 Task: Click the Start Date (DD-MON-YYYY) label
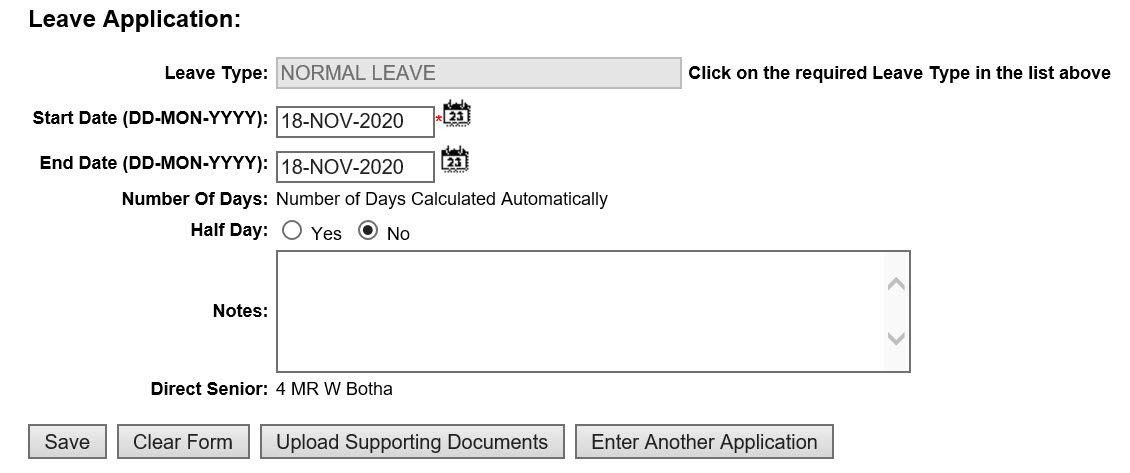click(x=150, y=118)
